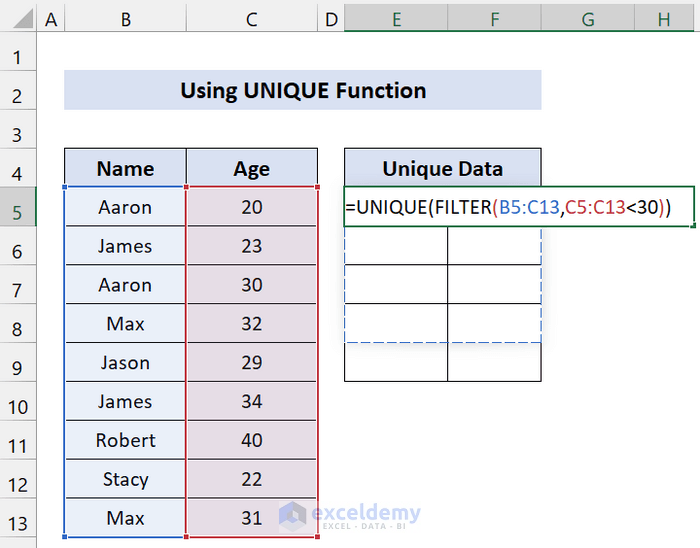Click empty cell E9 in Unique Data table
700x548 pixels.
click(x=396, y=362)
